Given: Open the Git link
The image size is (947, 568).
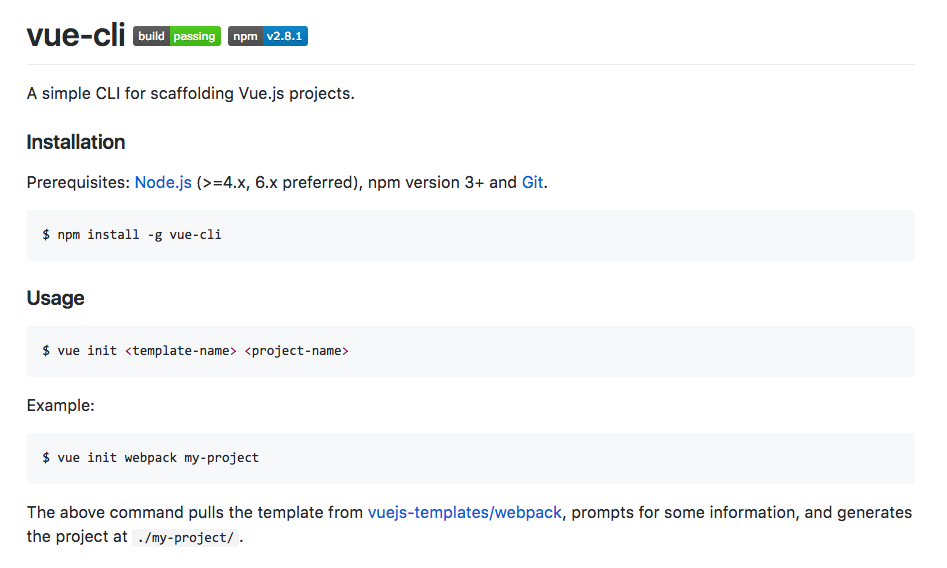Looking at the screenshot, I should [532, 182].
